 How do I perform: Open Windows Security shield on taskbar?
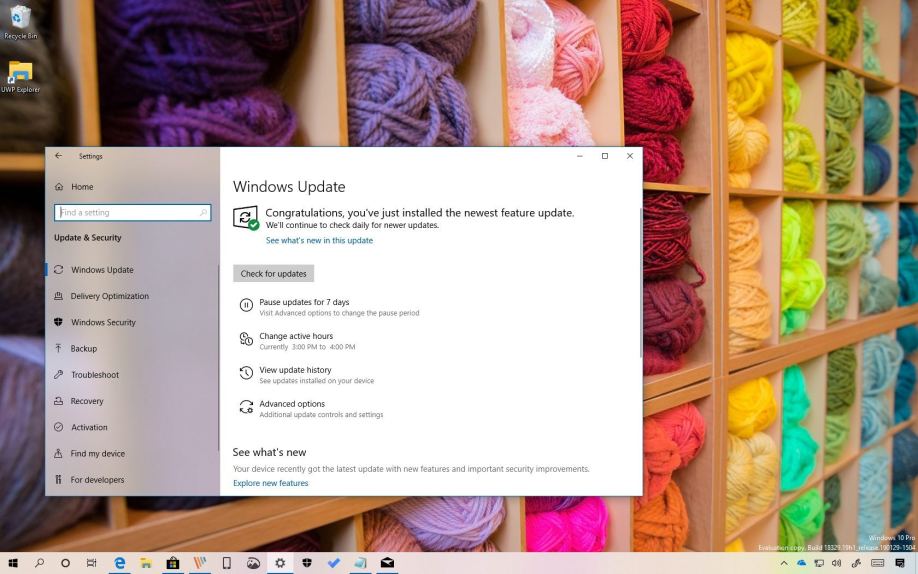(307, 563)
